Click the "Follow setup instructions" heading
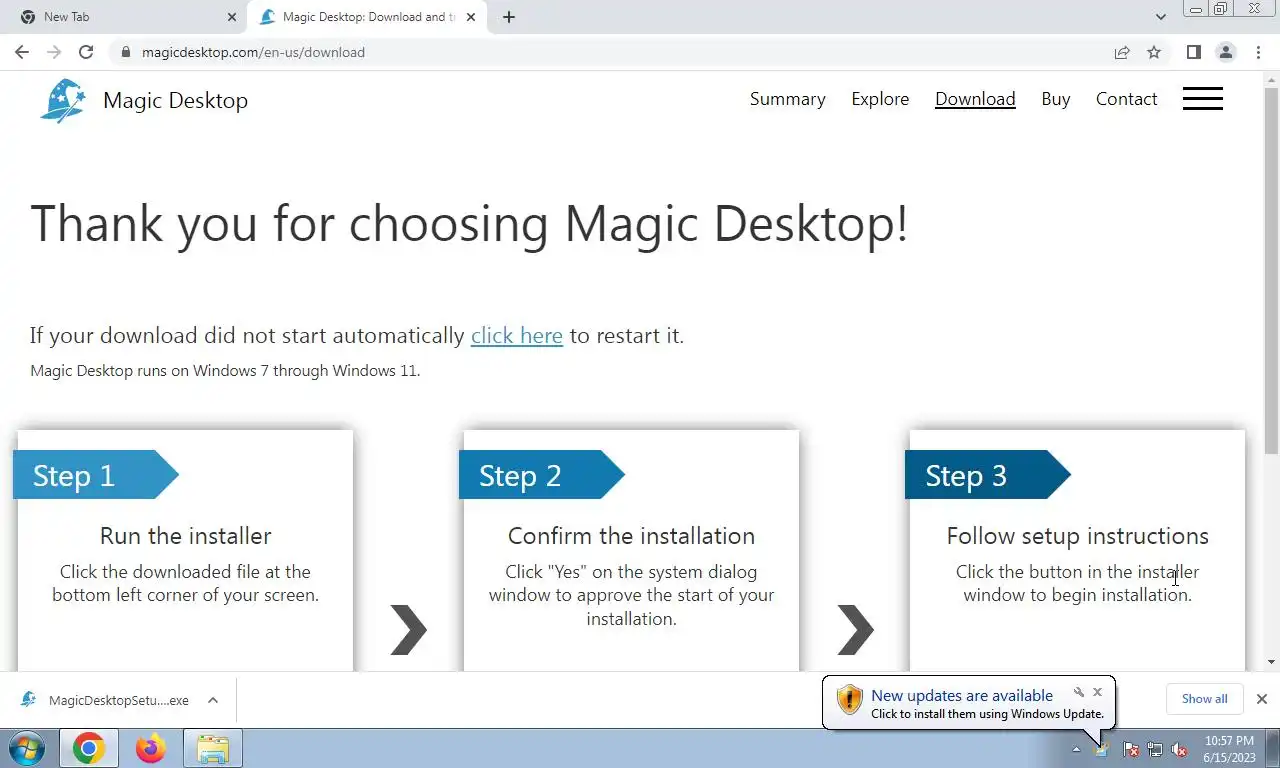The height and width of the screenshot is (768, 1280). tap(1078, 536)
